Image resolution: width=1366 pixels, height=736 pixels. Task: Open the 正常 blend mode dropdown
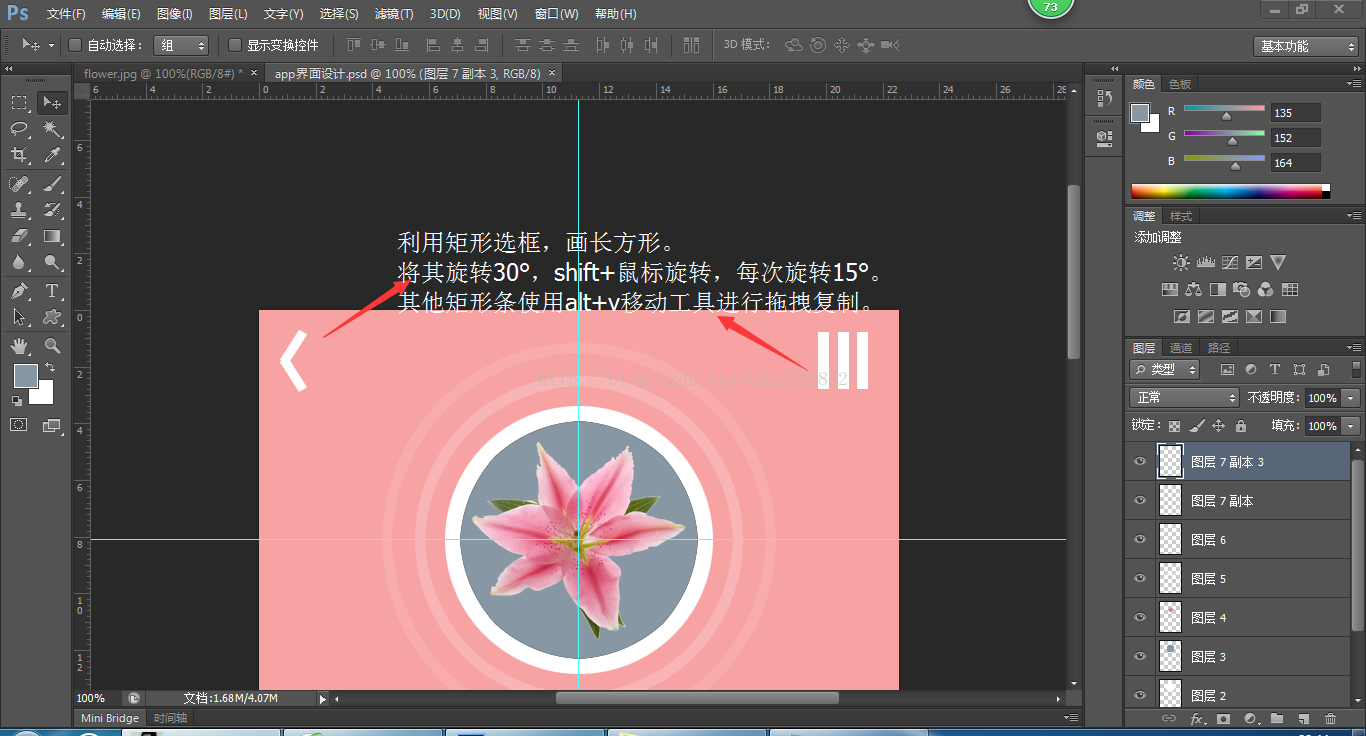1184,397
